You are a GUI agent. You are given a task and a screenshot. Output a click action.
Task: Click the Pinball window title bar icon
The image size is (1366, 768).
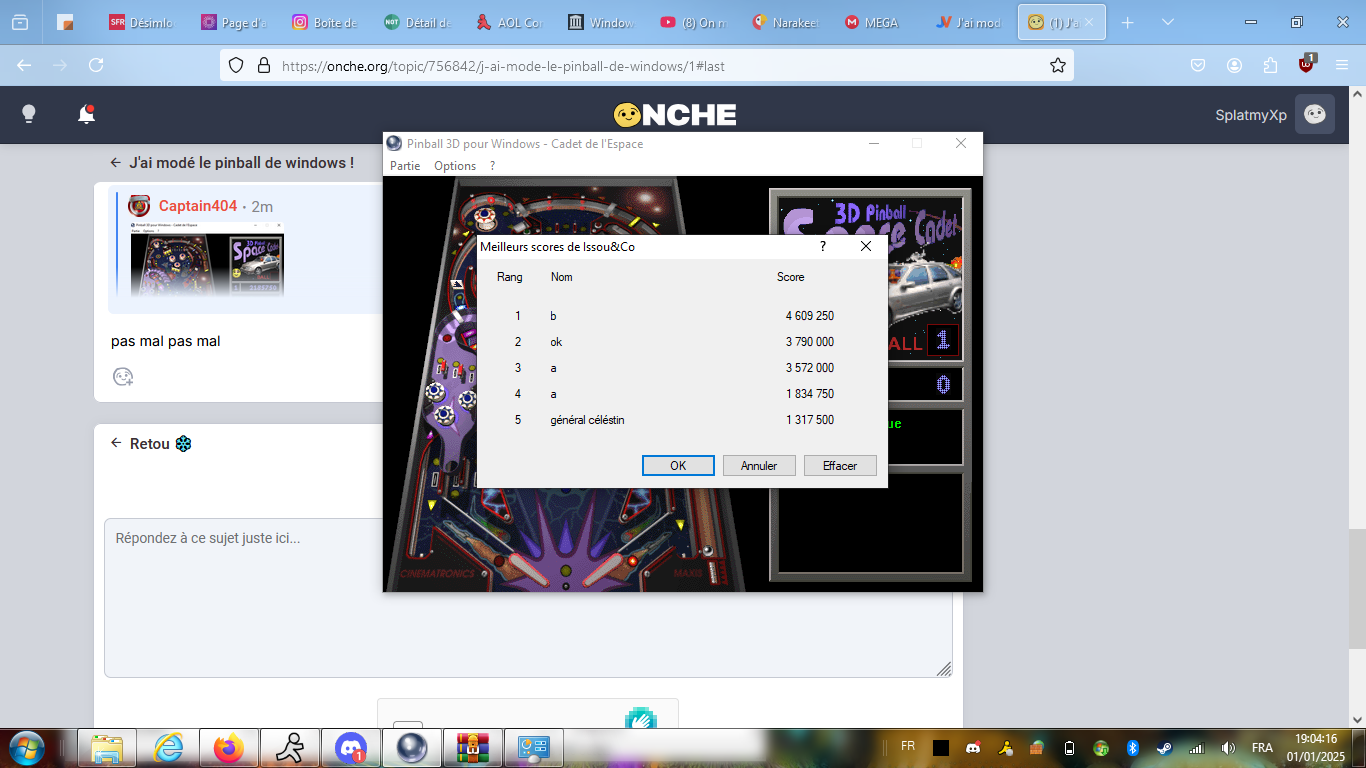394,144
